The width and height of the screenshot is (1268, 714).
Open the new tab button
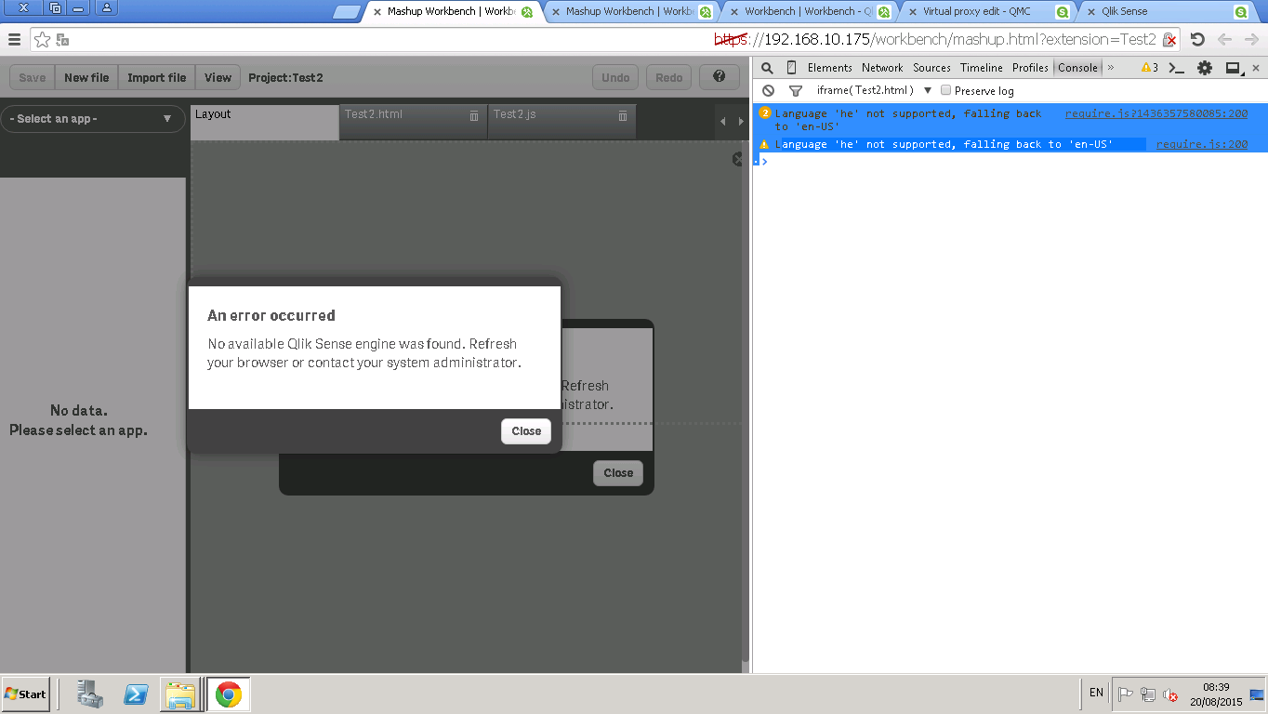pos(346,12)
